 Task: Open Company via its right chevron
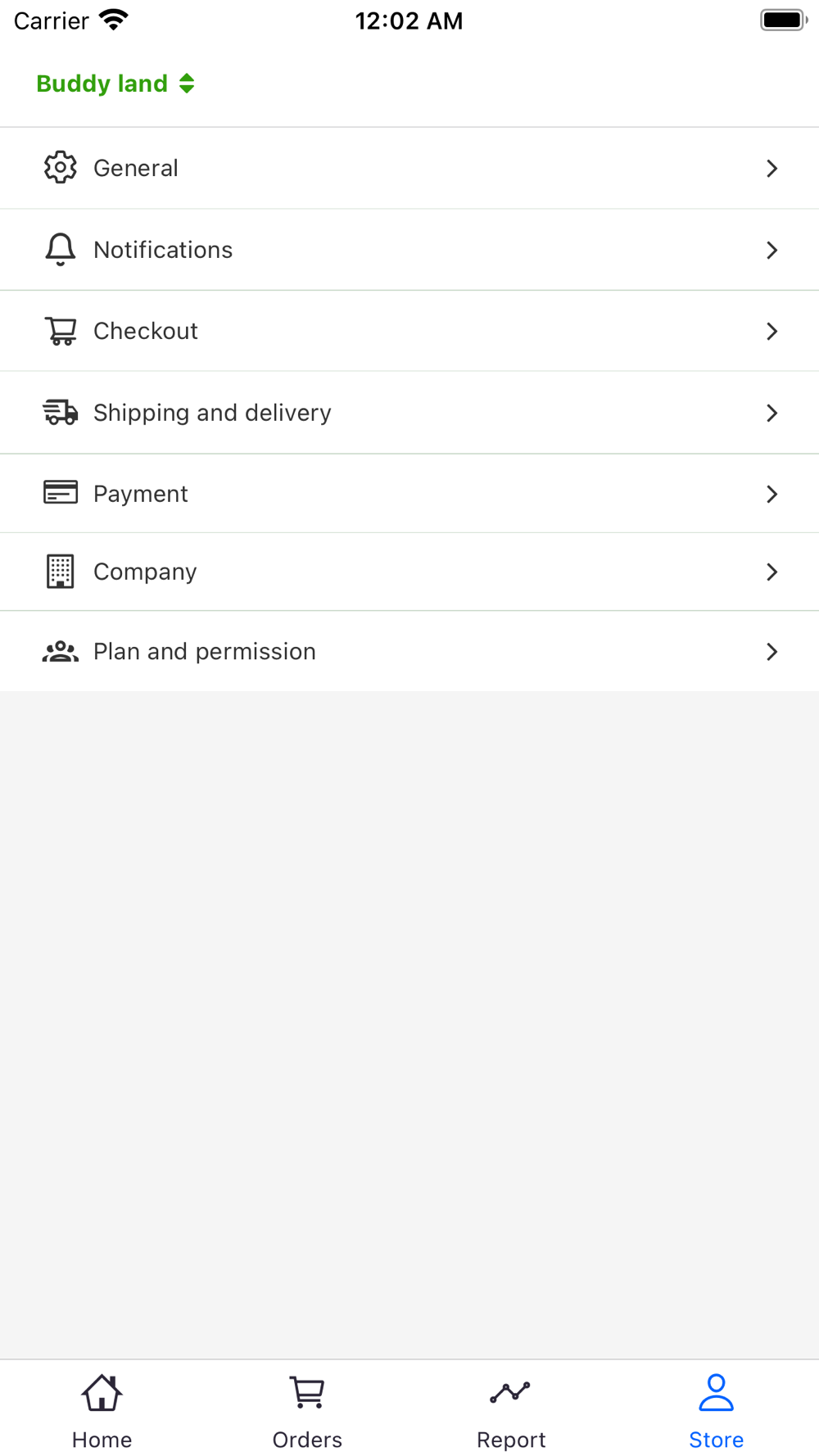[771, 572]
